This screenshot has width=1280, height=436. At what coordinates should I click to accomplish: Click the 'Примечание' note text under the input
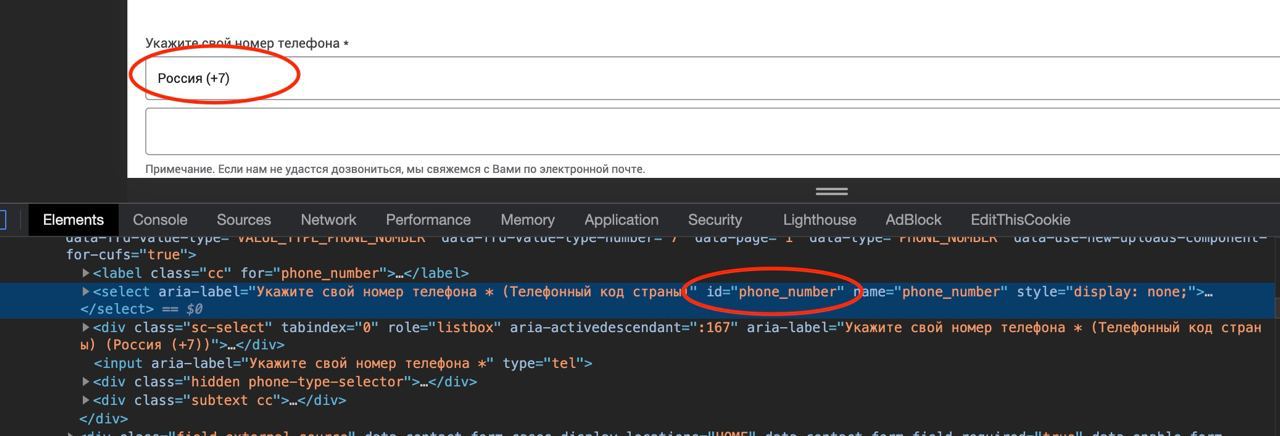pos(395,169)
